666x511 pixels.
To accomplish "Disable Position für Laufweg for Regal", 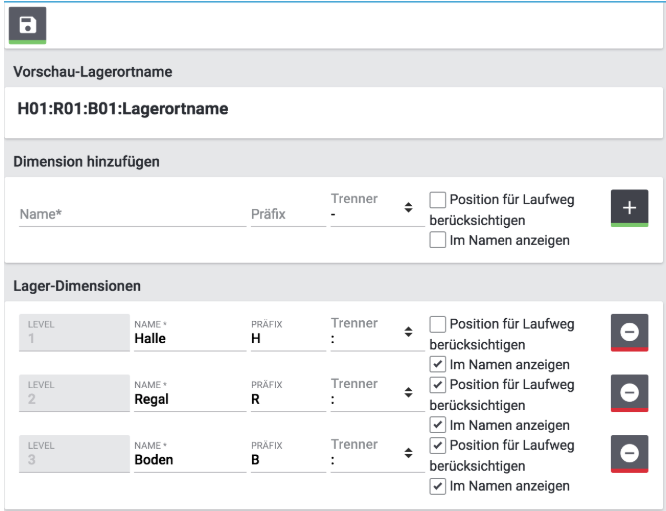I will (x=437, y=385).
